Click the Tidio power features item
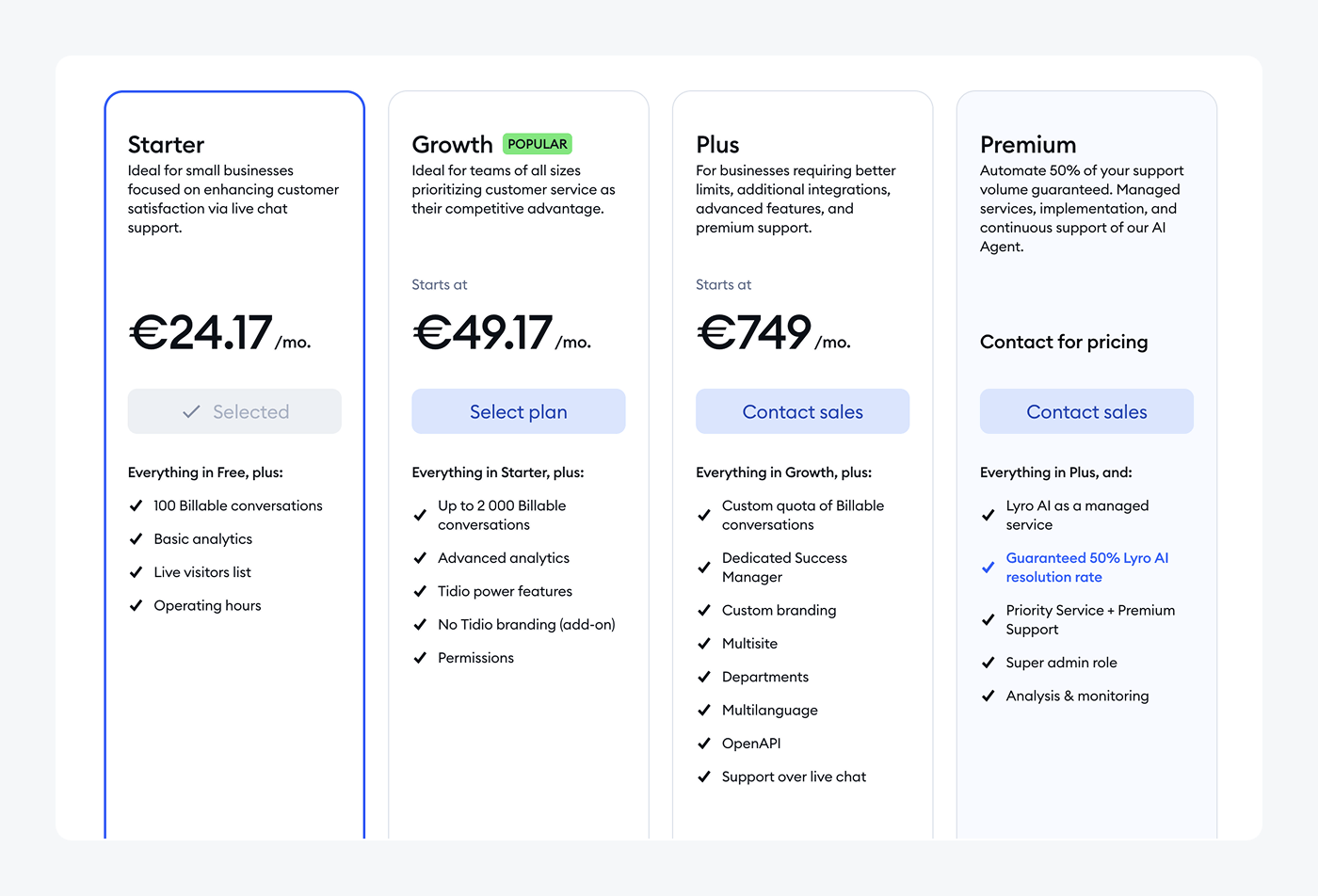Image resolution: width=1318 pixels, height=896 pixels. click(505, 591)
